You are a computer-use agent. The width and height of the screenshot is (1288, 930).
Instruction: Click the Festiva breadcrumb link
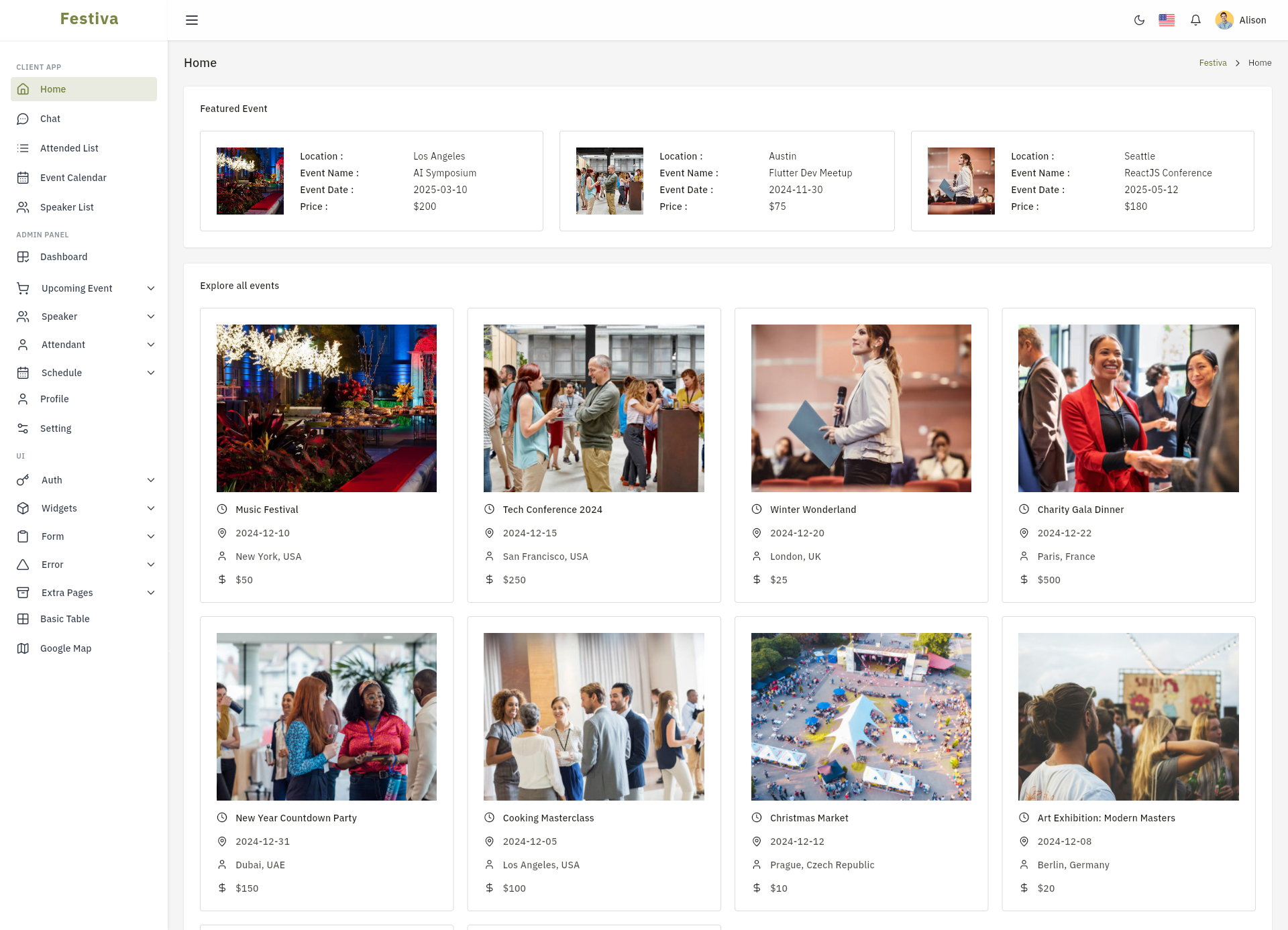tap(1213, 63)
